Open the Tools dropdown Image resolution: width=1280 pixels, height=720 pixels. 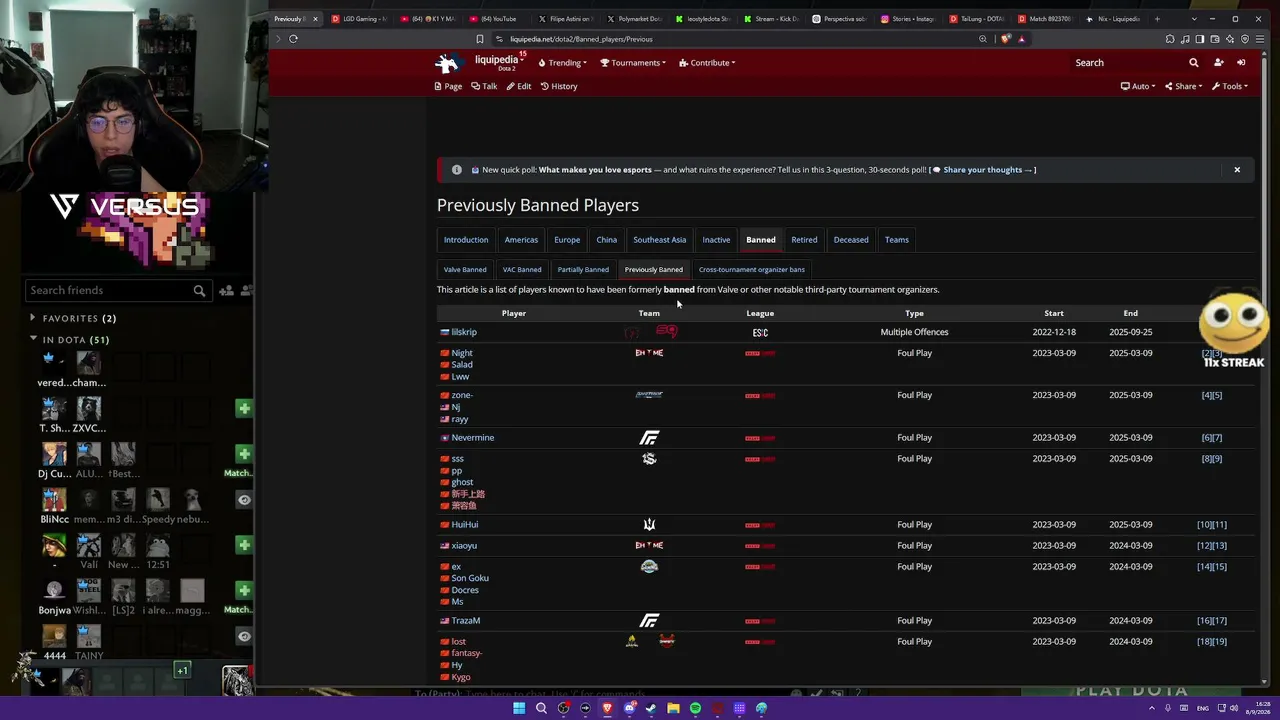point(1229,86)
